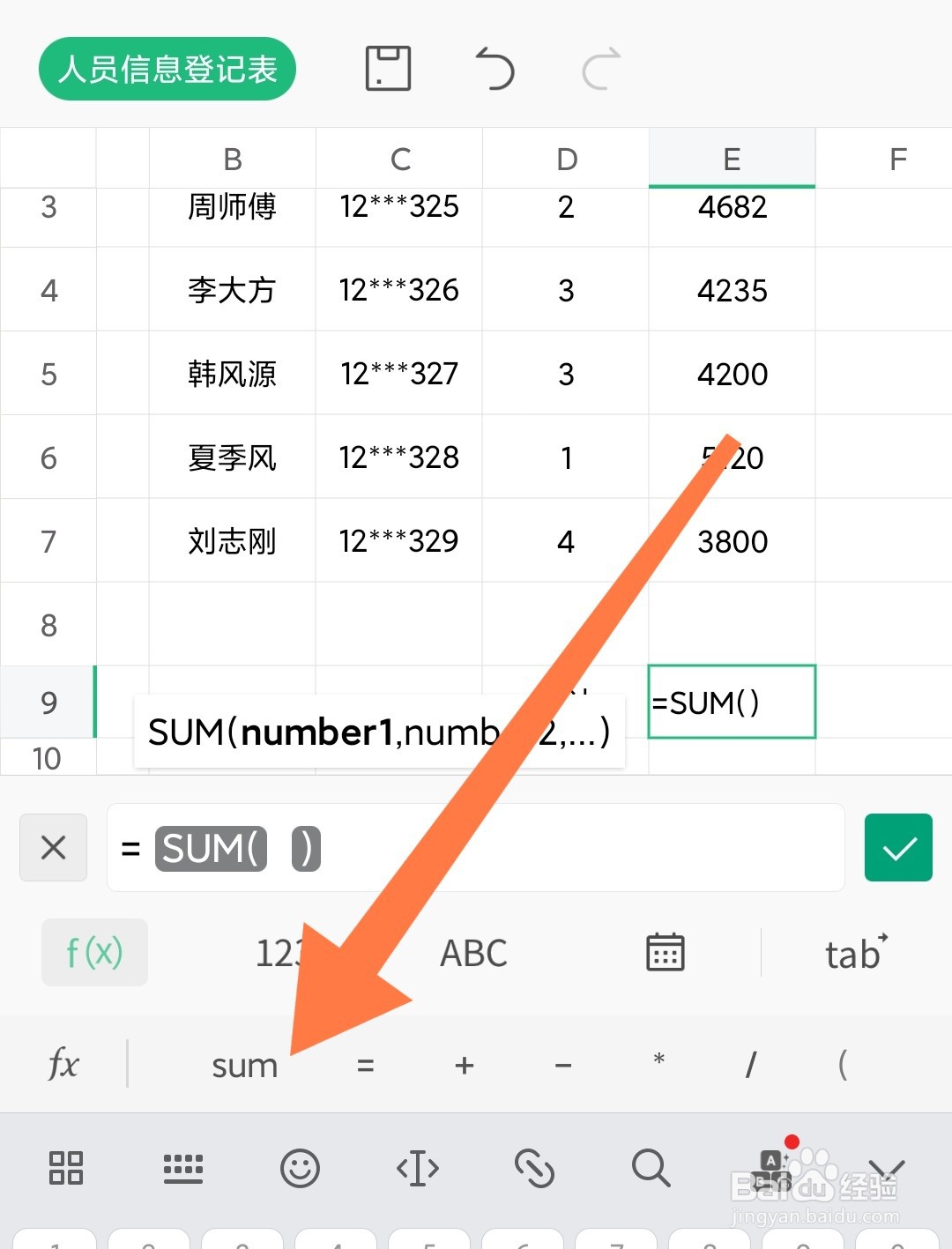Select the f(x) function keyboard mode

pos(93,952)
